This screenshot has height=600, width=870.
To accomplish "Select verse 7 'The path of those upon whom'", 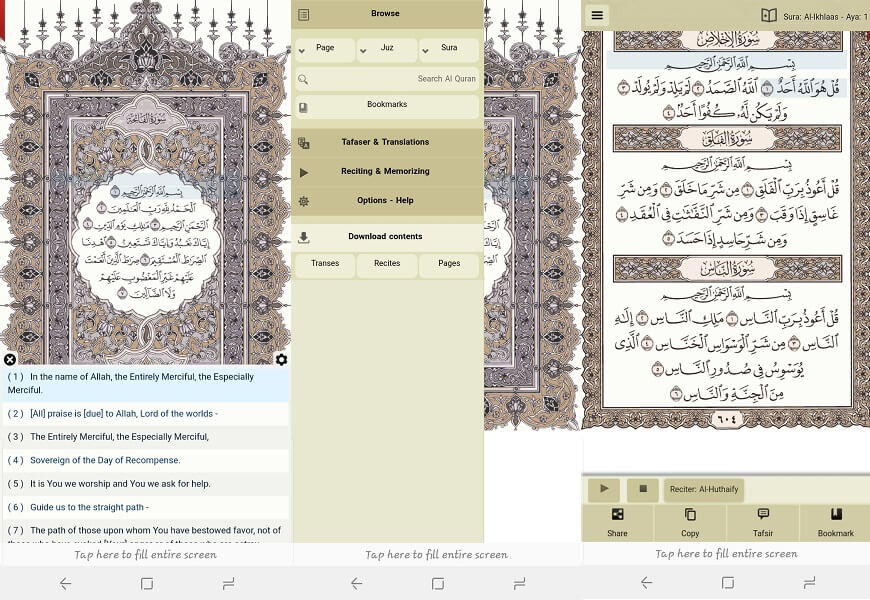I will click(145, 532).
